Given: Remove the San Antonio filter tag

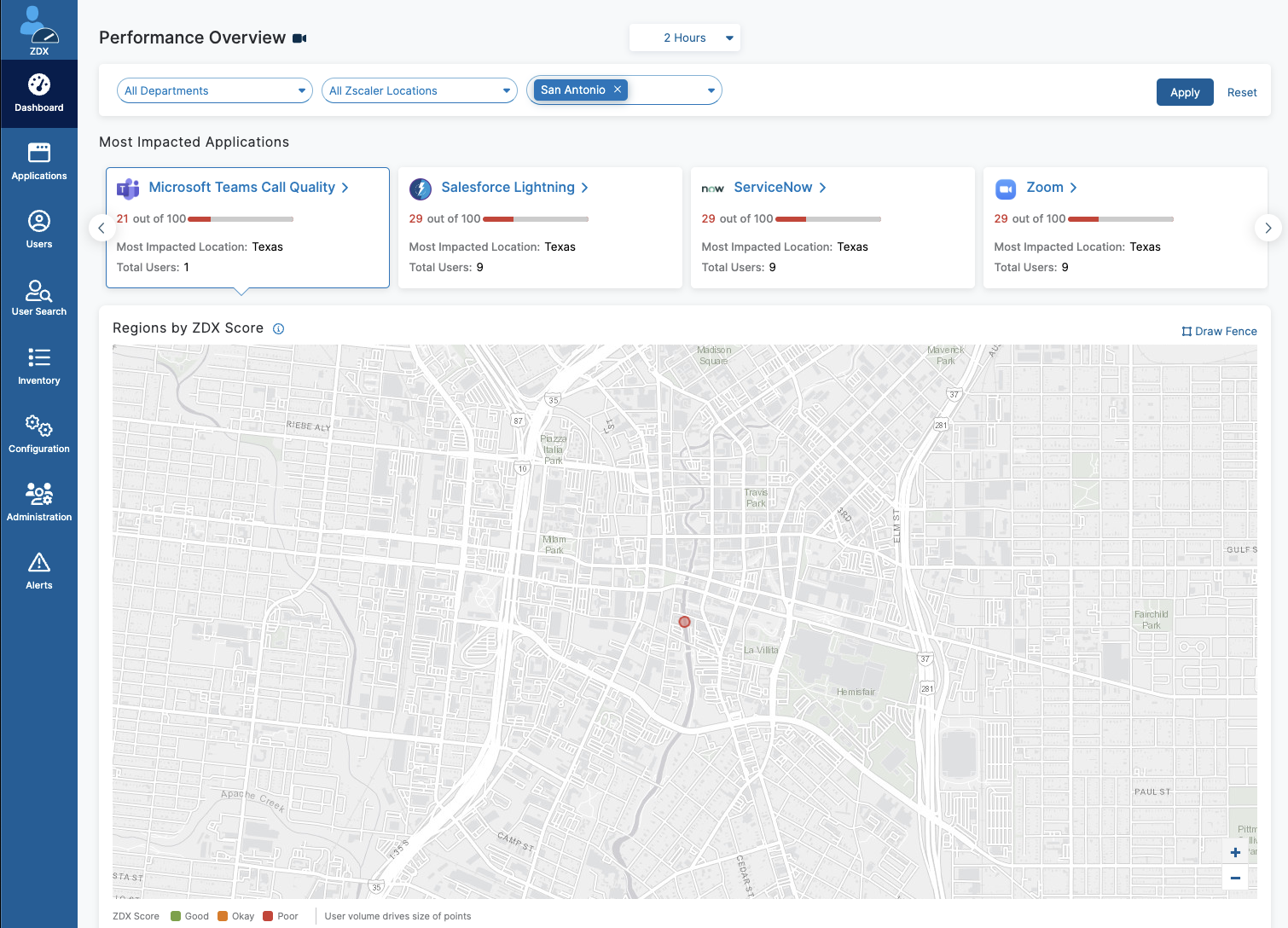Looking at the screenshot, I should [618, 90].
